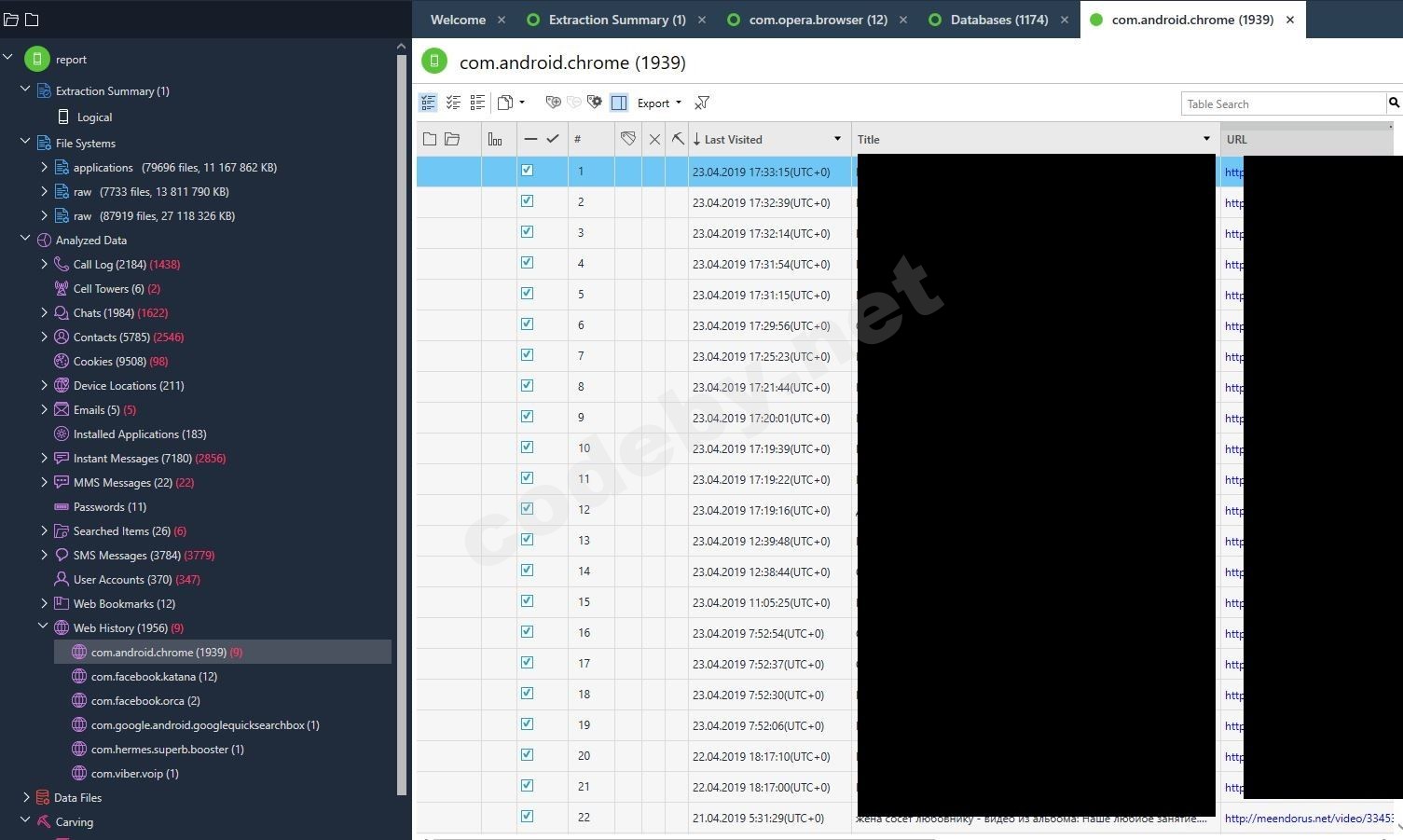This screenshot has height=840, width=1403.
Task: Click the pickaxe (carved) column header icon
Action: click(678, 139)
